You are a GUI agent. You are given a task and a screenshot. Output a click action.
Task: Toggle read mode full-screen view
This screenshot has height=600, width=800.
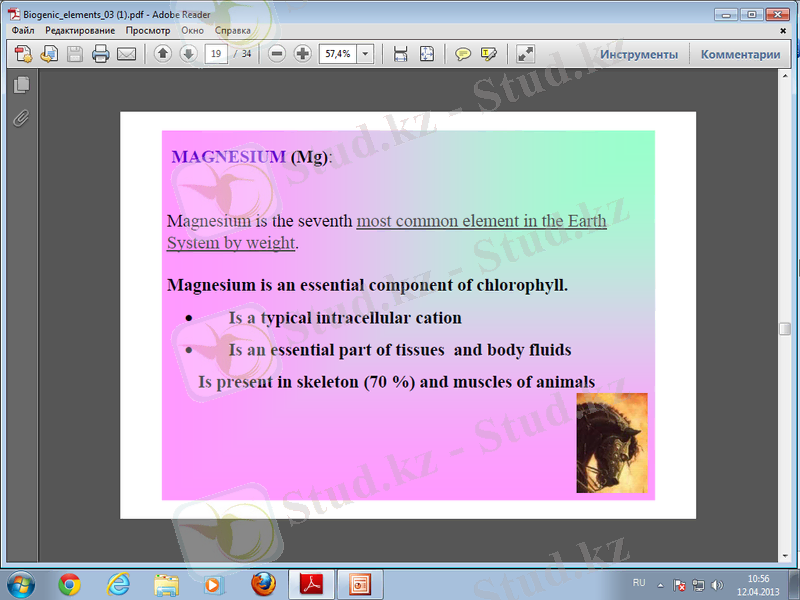coord(526,54)
